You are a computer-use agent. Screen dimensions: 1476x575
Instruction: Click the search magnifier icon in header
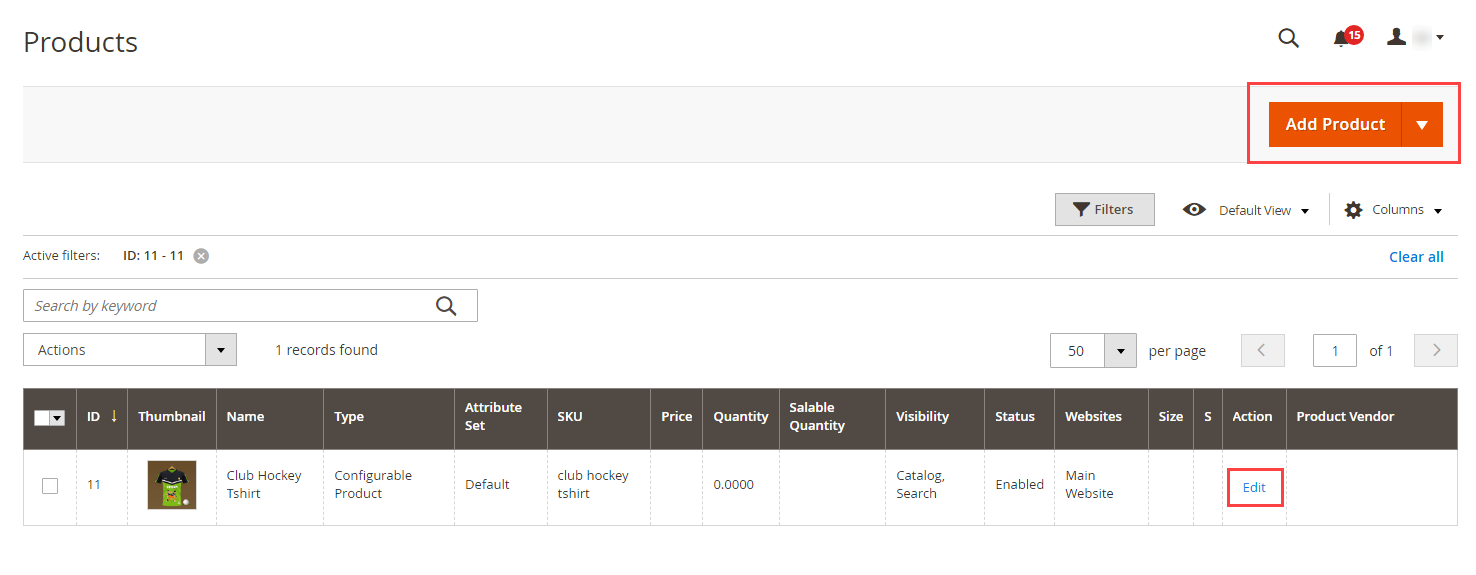(x=1288, y=38)
